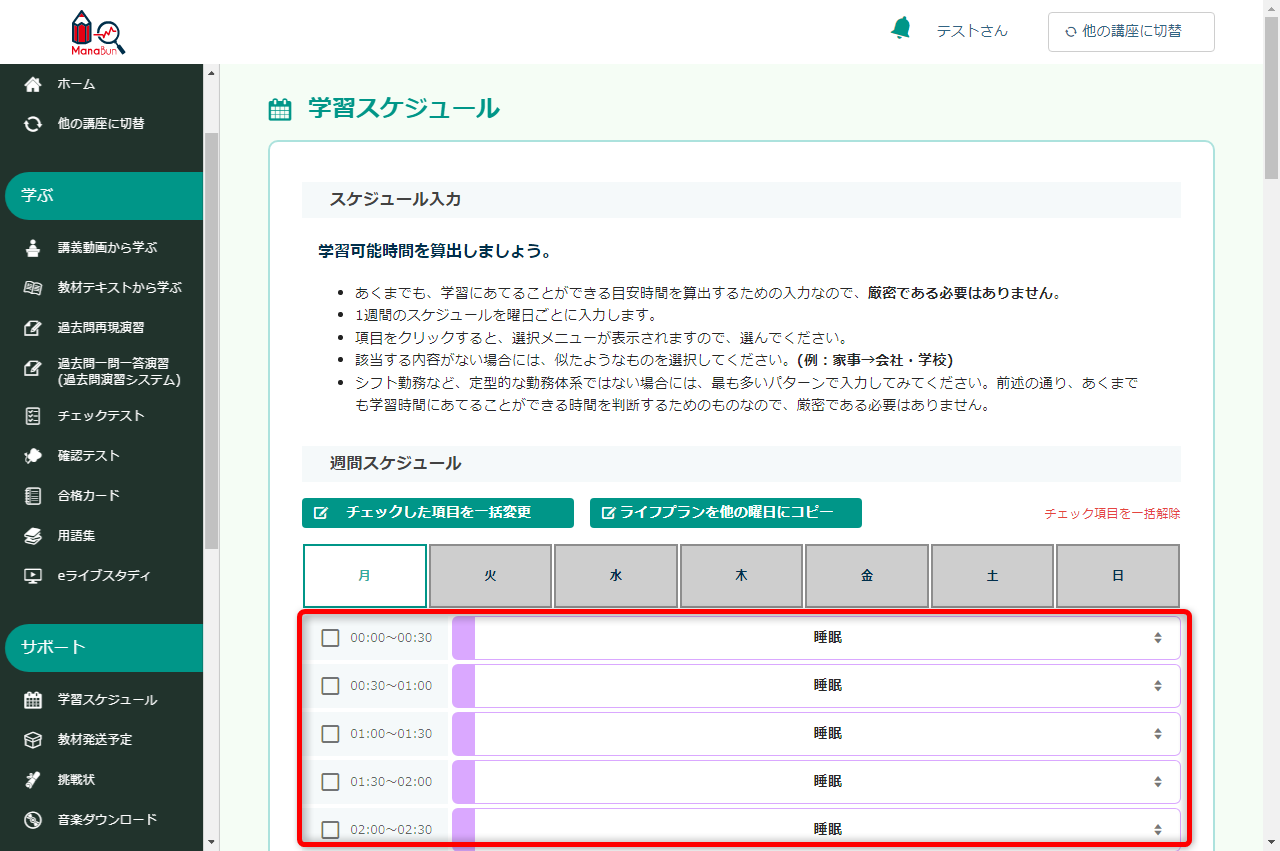Click the チェックテスト checklist icon
This screenshot has height=851, width=1280.
click(33, 415)
